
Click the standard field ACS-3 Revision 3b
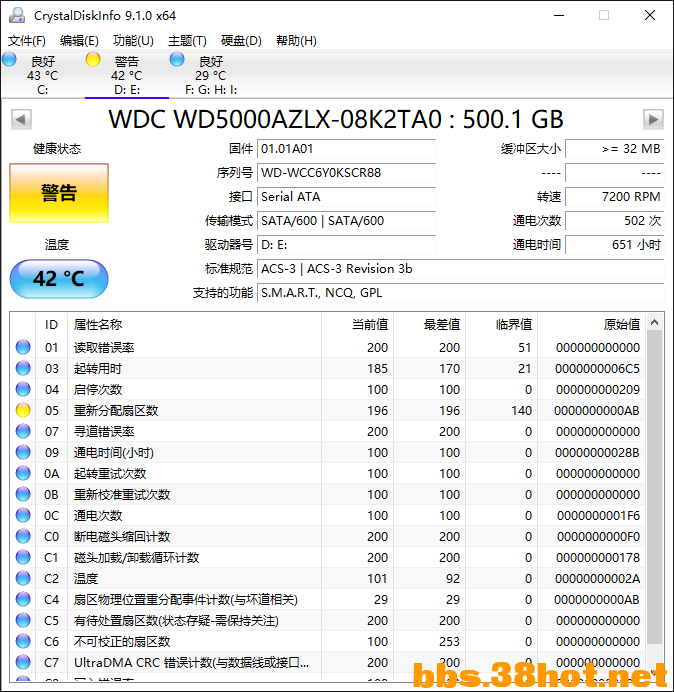tap(460, 269)
